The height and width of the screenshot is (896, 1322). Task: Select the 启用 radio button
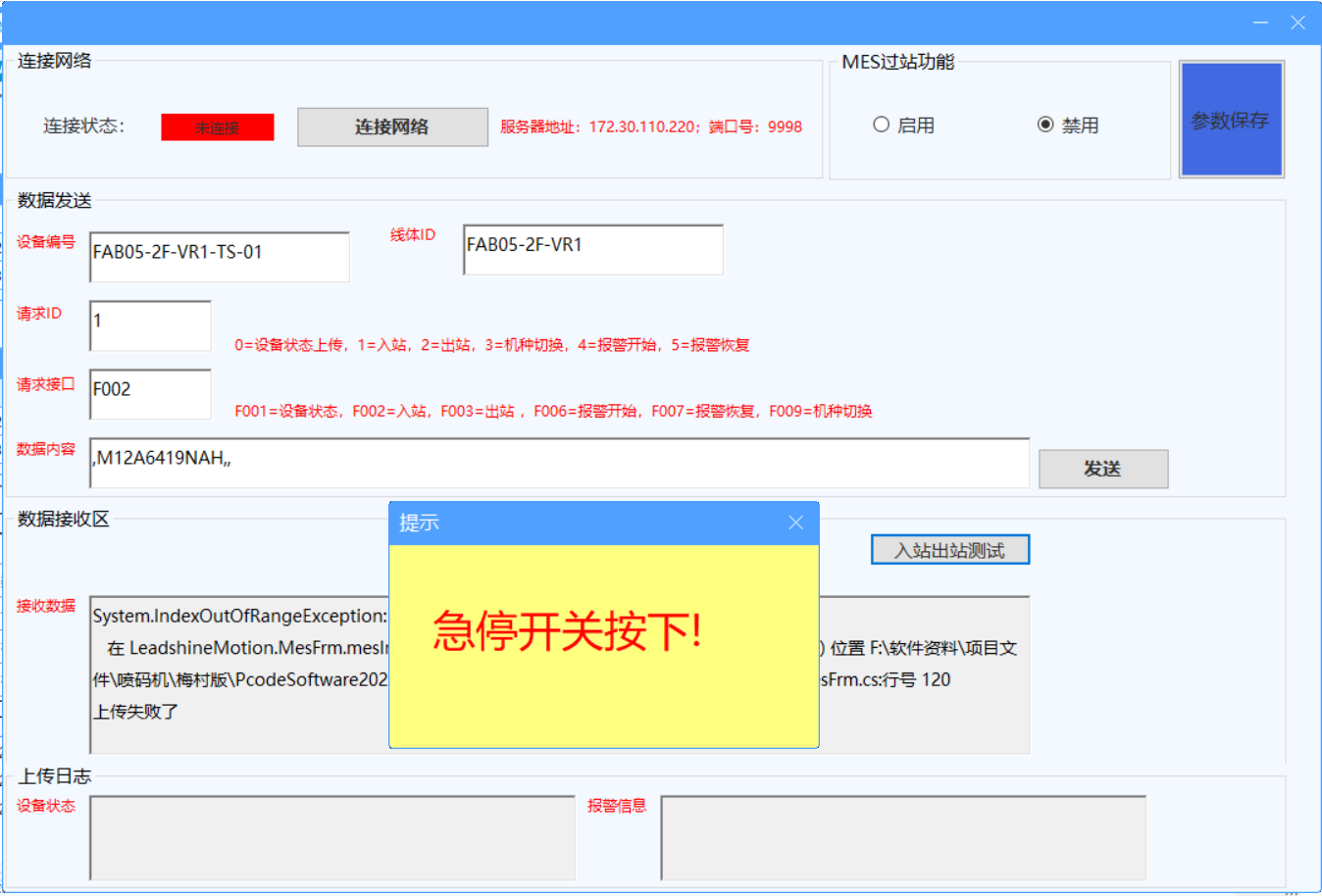tap(881, 124)
